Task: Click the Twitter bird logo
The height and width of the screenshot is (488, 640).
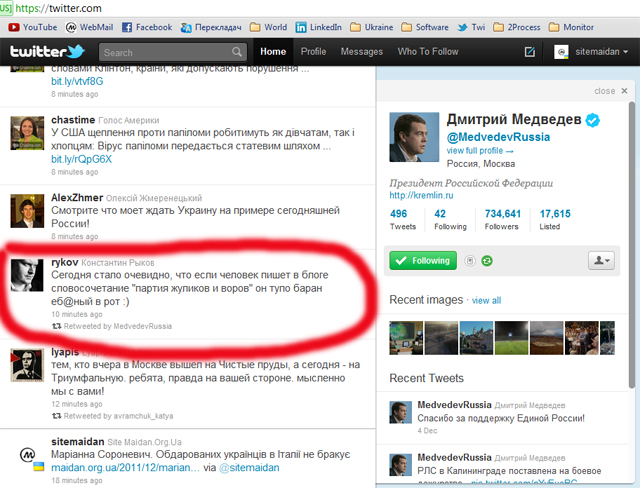Action: click(x=46, y=51)
